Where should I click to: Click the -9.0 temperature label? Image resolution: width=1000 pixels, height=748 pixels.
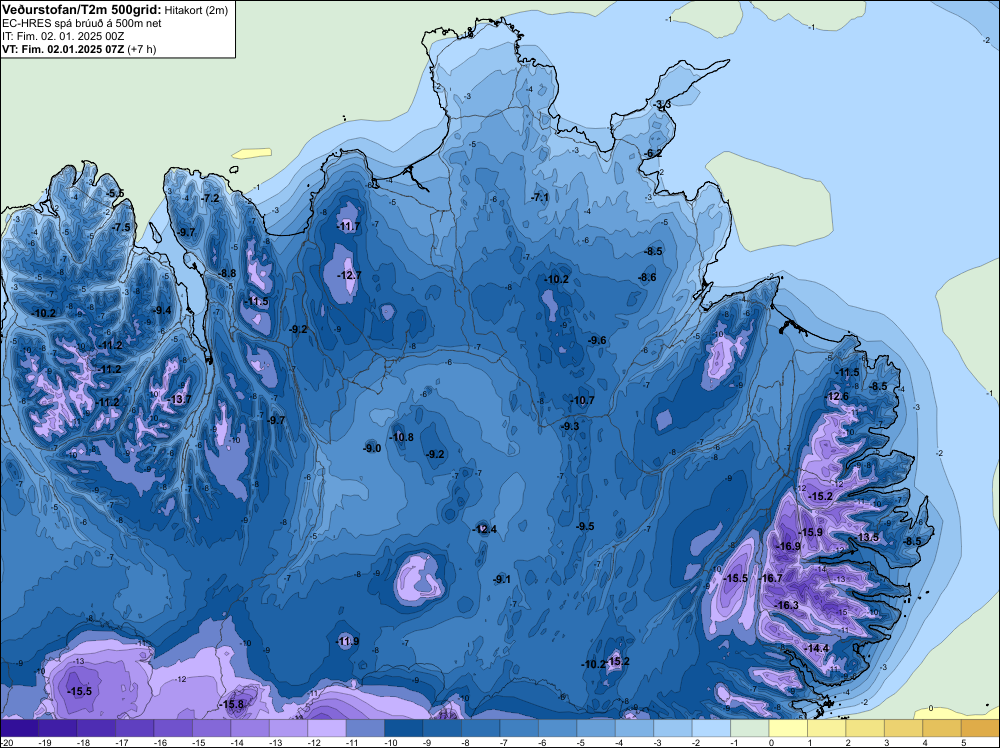coord(371,448)
